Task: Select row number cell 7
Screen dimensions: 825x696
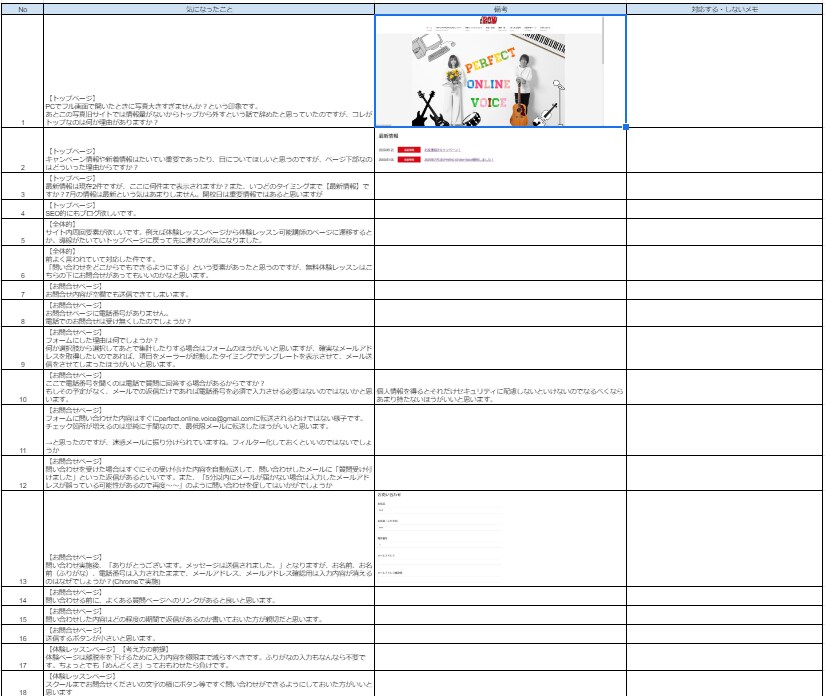Action: click(23, 290)
